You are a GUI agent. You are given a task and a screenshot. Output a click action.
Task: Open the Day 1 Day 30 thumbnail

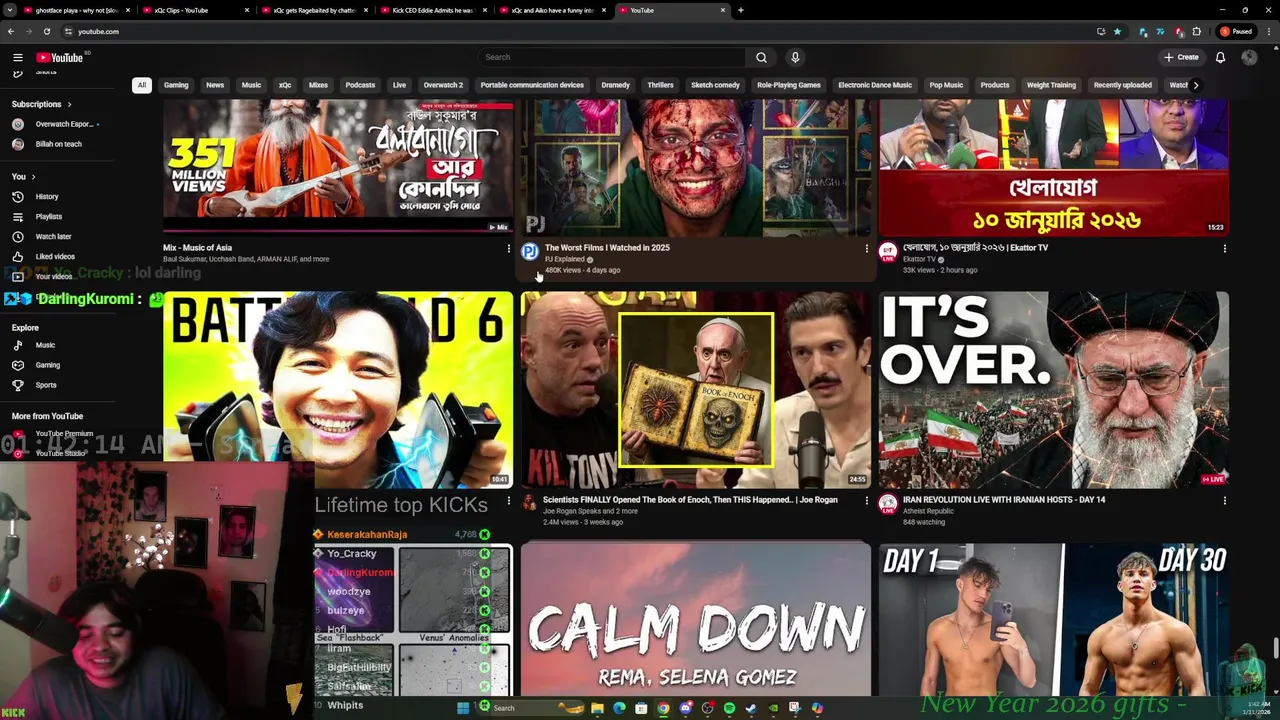click(1054, 620)
